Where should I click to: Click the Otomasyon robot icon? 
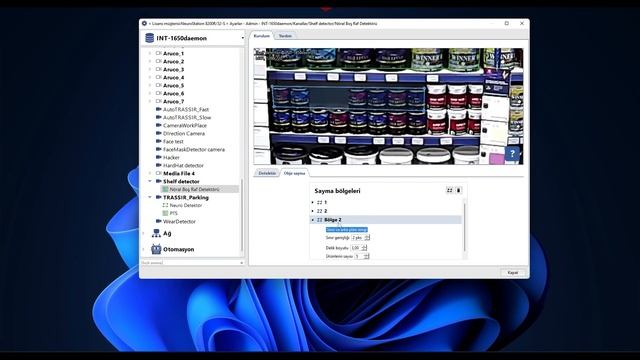[x=156, y=249]
